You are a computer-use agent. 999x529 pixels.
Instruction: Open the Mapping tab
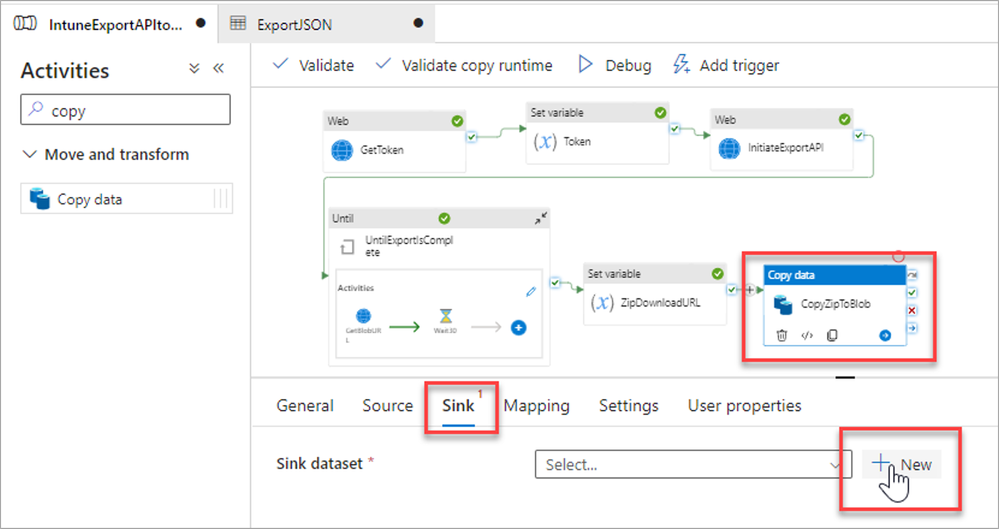coord(536,406)
